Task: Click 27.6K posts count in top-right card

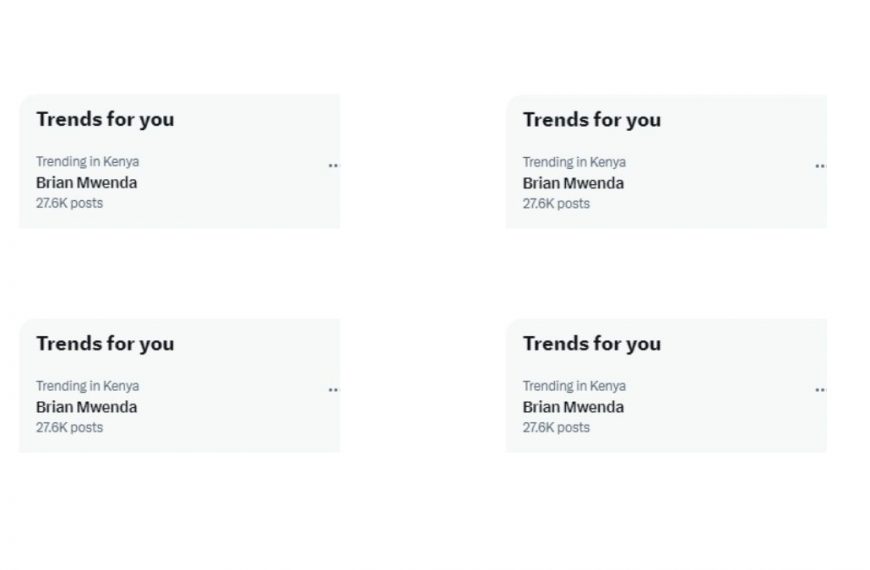Action: tap(556, 204)
